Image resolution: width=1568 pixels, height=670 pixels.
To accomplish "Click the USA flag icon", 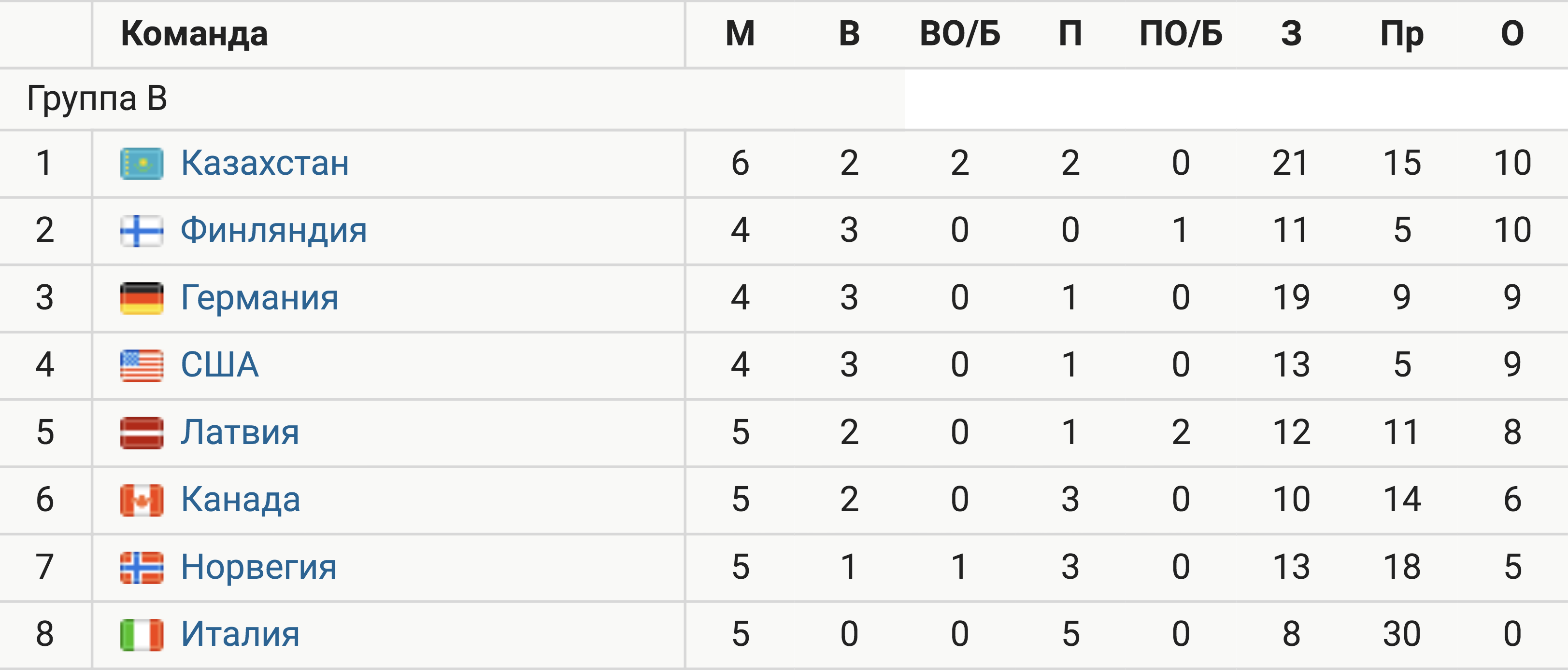I will (x=142, y=365).
